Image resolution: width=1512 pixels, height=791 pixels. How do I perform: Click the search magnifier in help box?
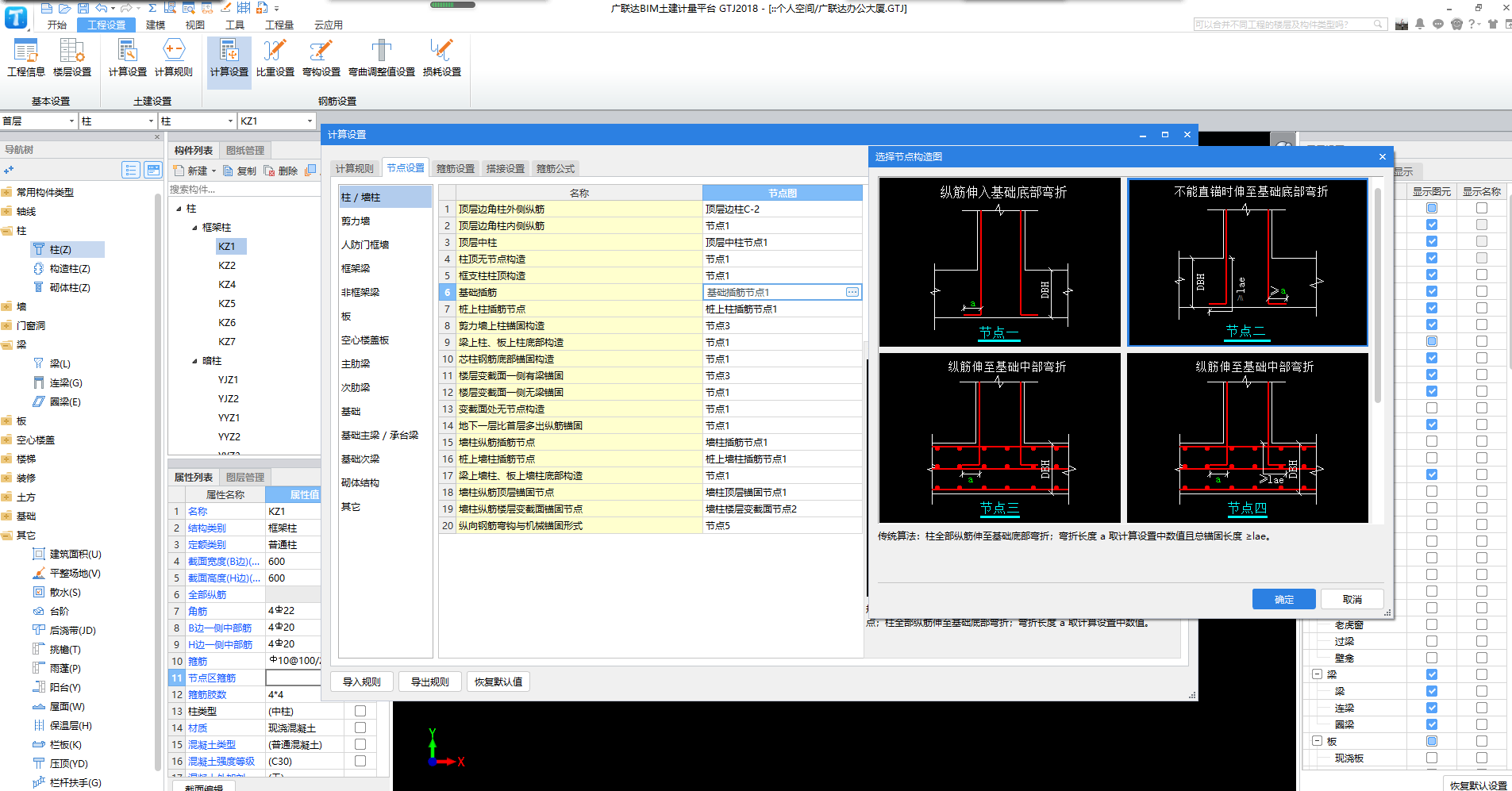[x=1379, y=25]
